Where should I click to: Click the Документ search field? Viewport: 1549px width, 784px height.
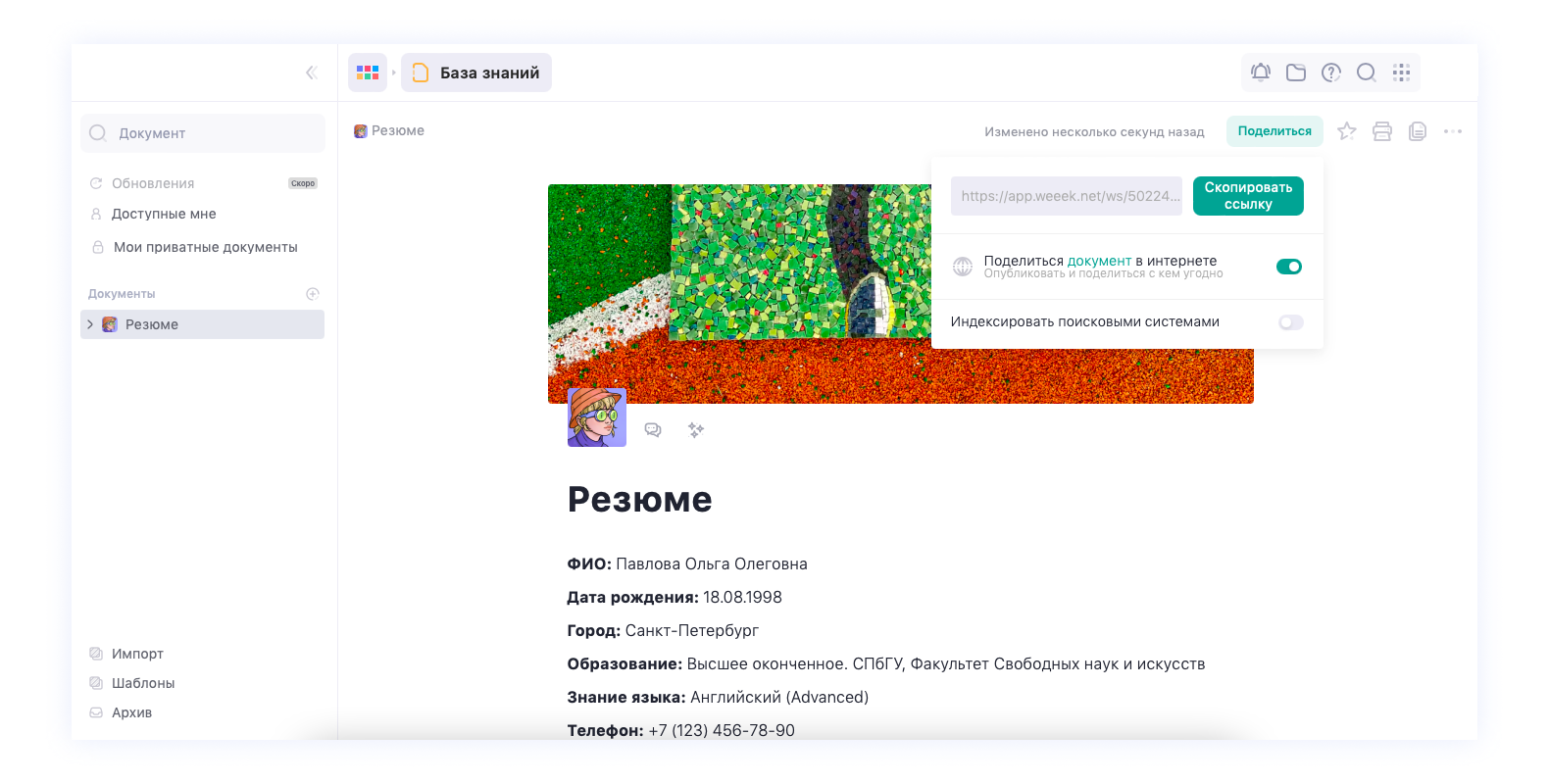pyautogui.click(x=203, y=133)
